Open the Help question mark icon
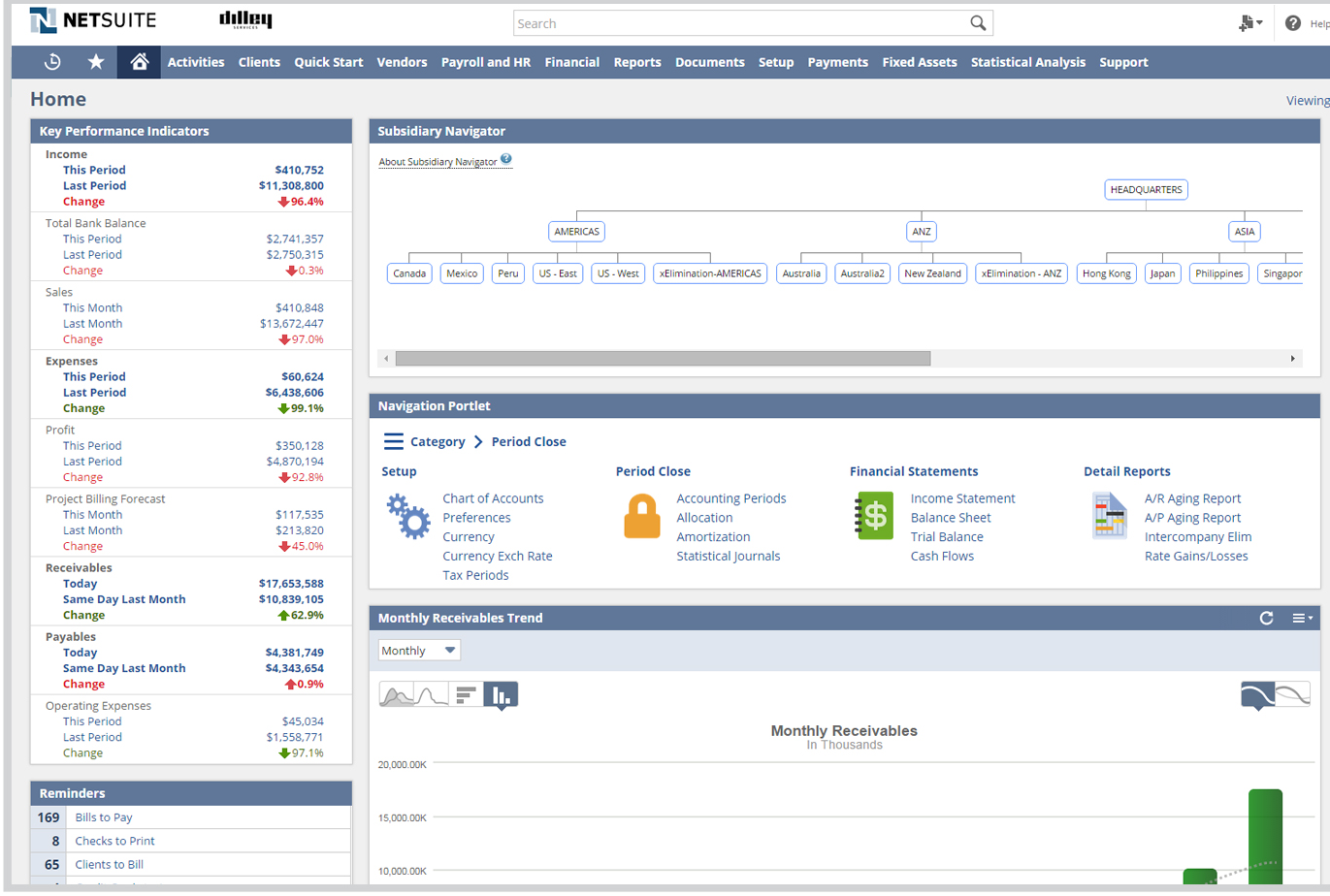Screen dimensions: 1330x896 1292,23
